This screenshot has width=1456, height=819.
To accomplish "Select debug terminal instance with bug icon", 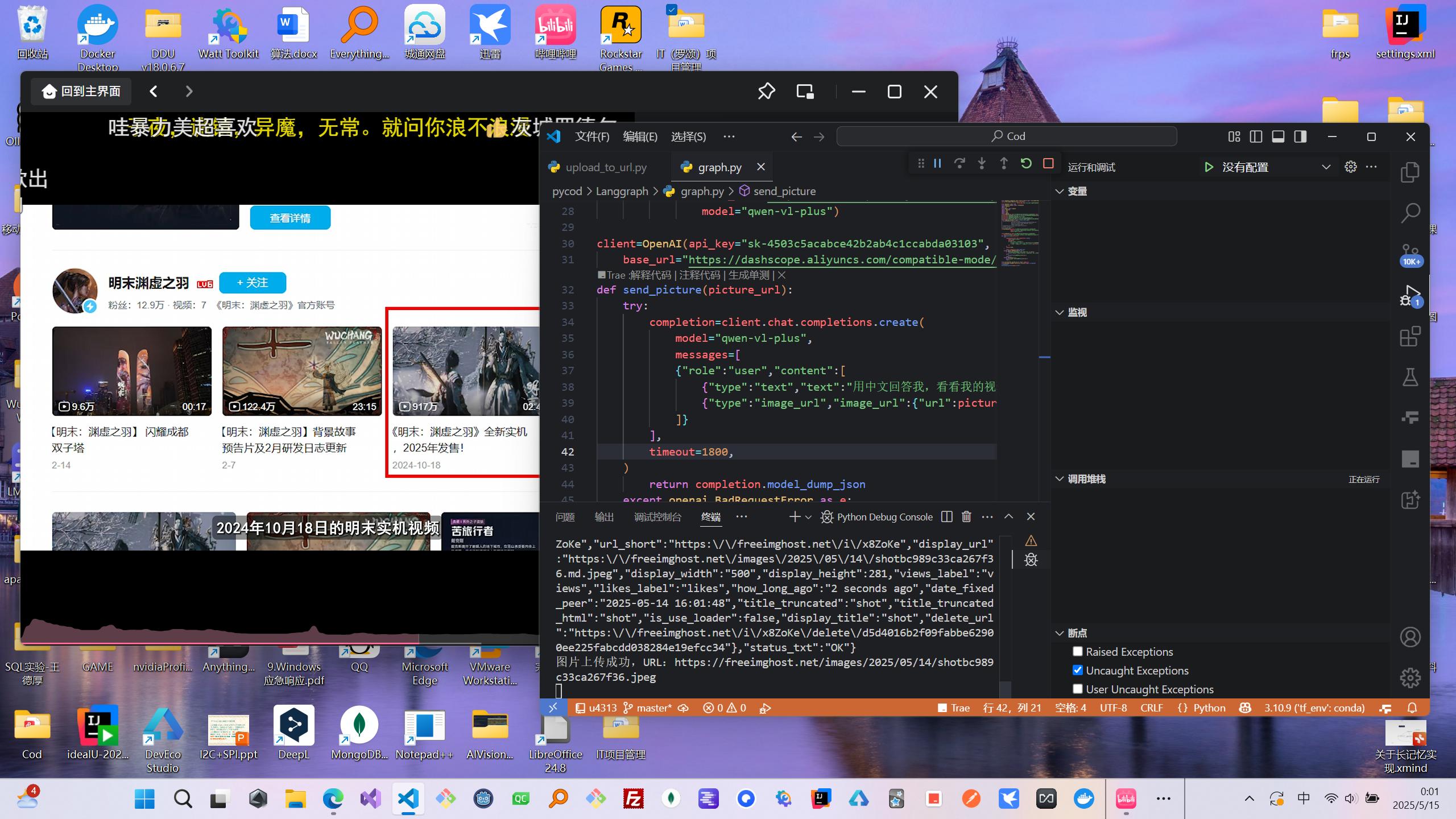I will [x=1031, y=560].
